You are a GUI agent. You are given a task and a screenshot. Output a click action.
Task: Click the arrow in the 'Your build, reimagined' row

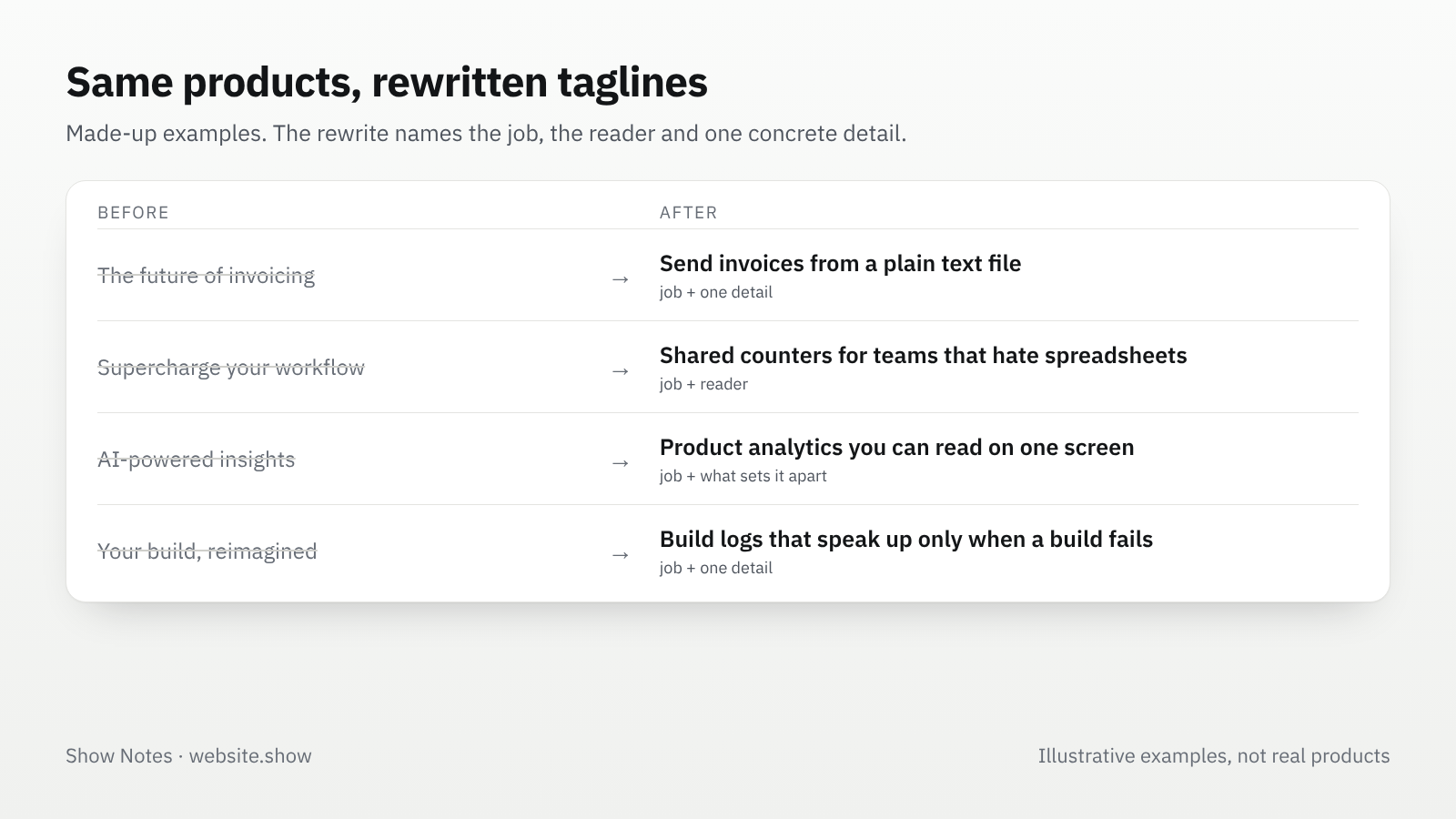pos(620,554)
